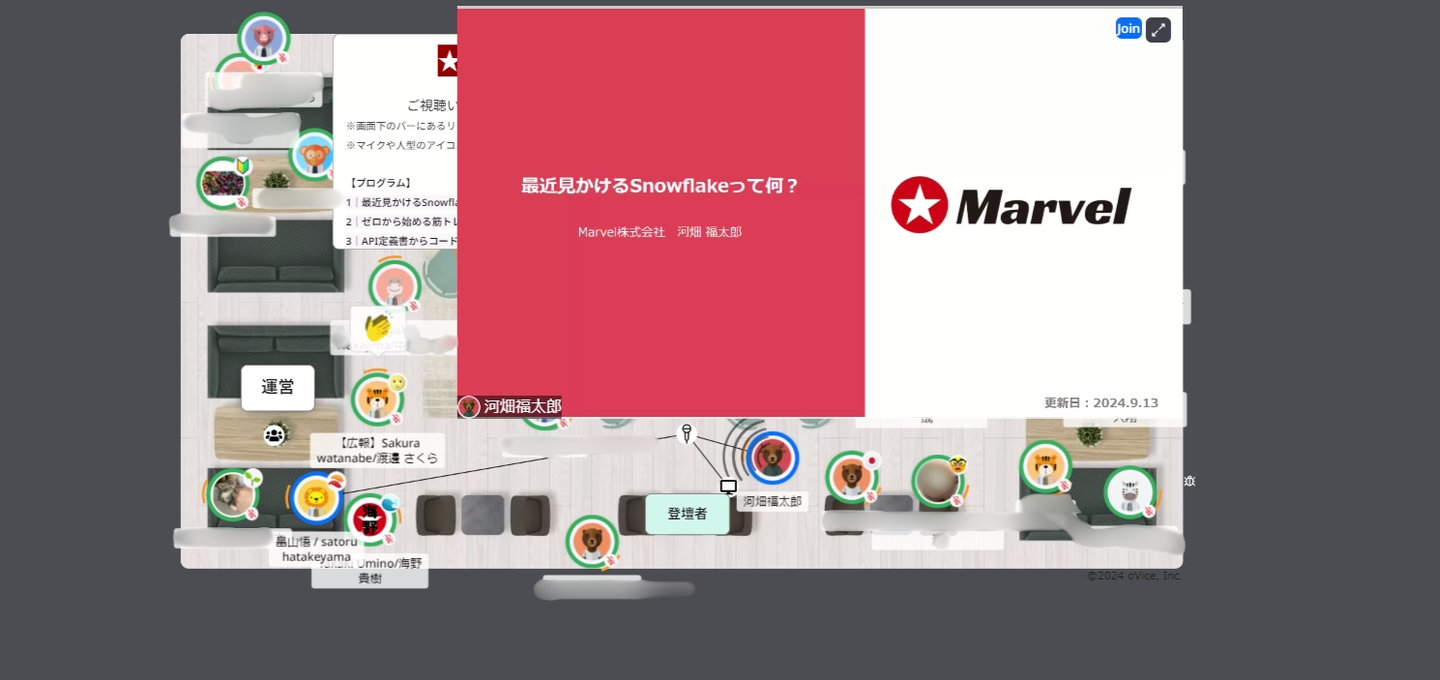Select the bear avatar with Japan flag
The height and width of the screenshot is (680, 1440).
point(851,477)
